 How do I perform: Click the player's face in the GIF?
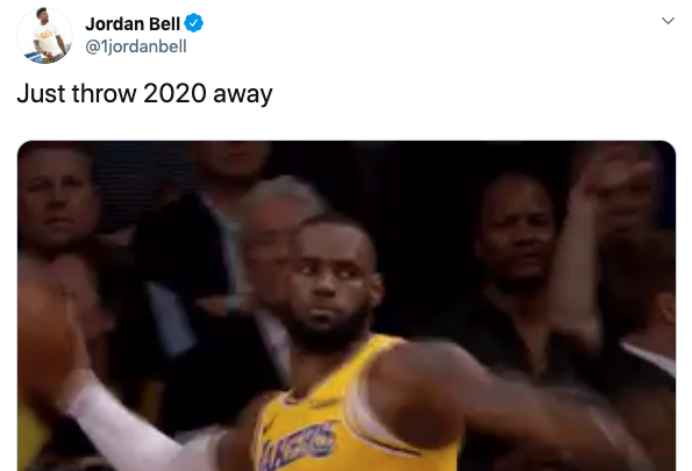tap(331, 285)
